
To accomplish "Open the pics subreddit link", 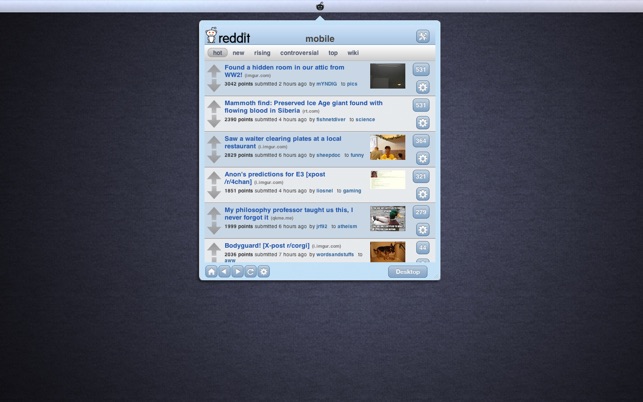I will [352, 84].
